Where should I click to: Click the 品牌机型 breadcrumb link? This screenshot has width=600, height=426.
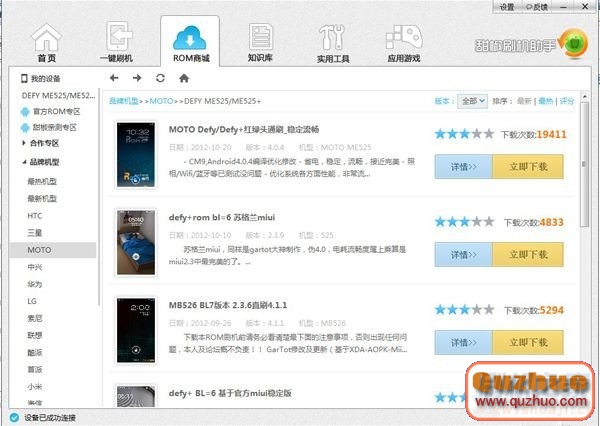[124, 101]
